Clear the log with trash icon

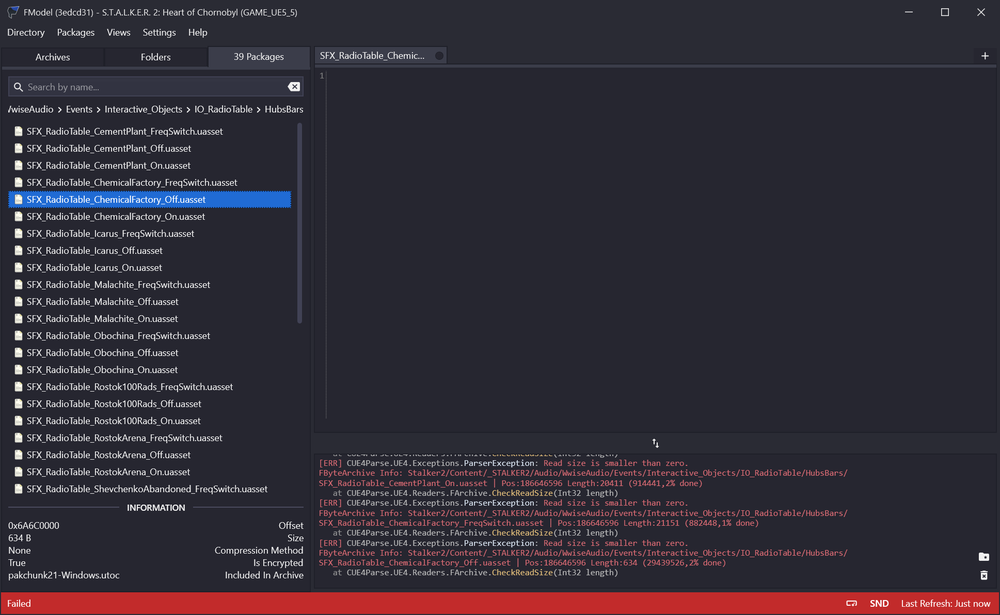(984, 576)
